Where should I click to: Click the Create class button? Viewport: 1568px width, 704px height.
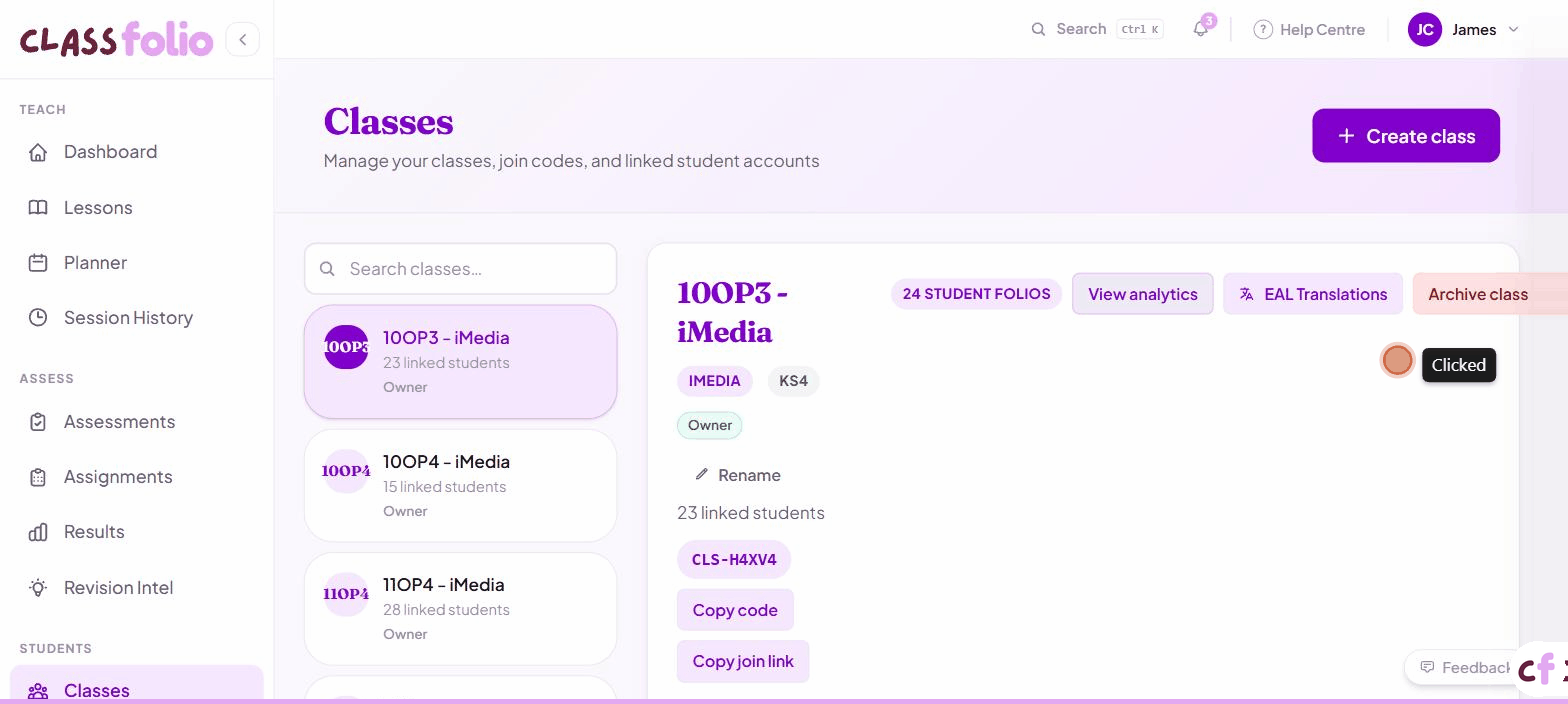1406,136
